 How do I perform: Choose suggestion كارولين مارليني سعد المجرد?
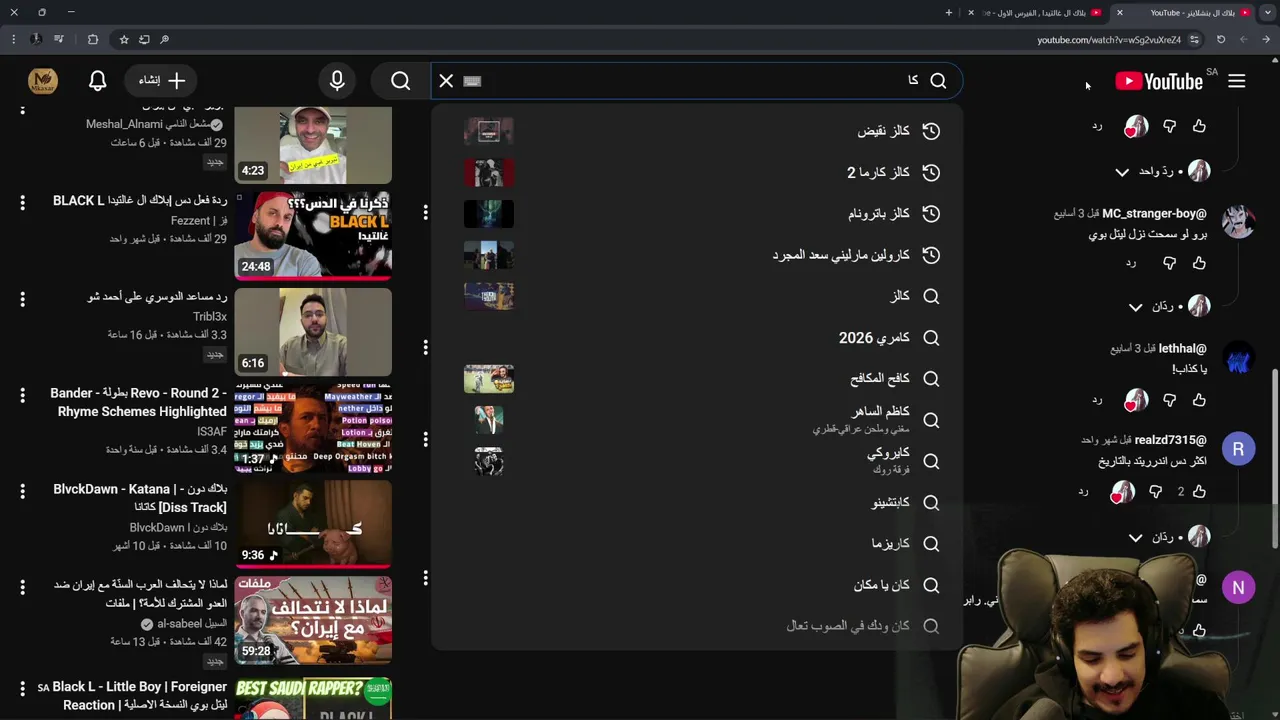(697, 255)
